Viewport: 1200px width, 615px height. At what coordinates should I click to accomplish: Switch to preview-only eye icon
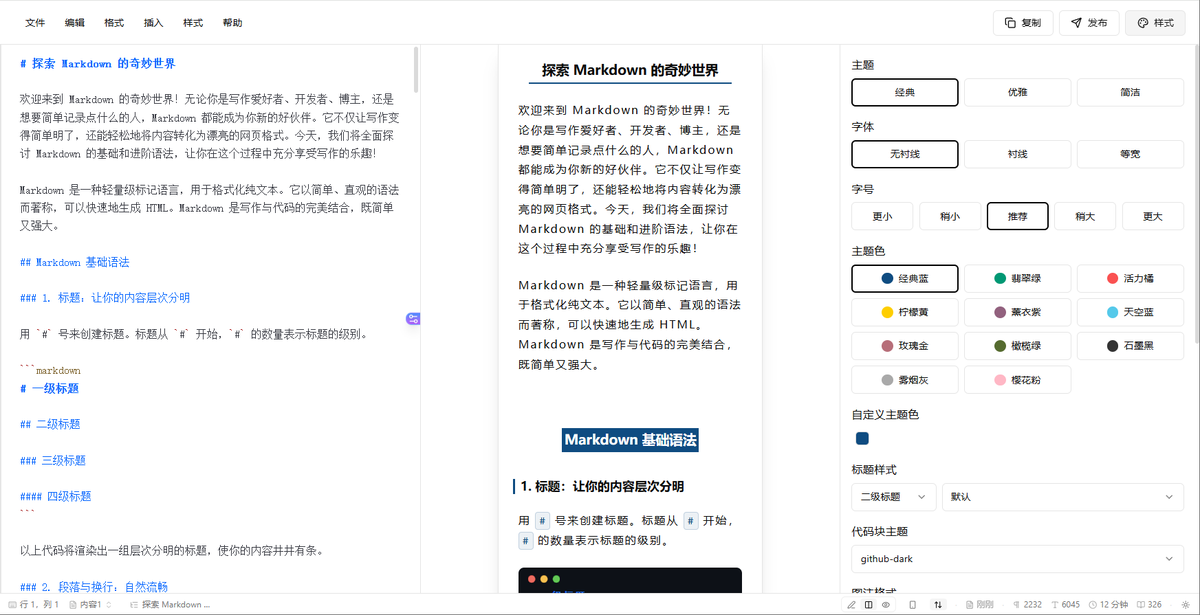[x=886, y=605]
